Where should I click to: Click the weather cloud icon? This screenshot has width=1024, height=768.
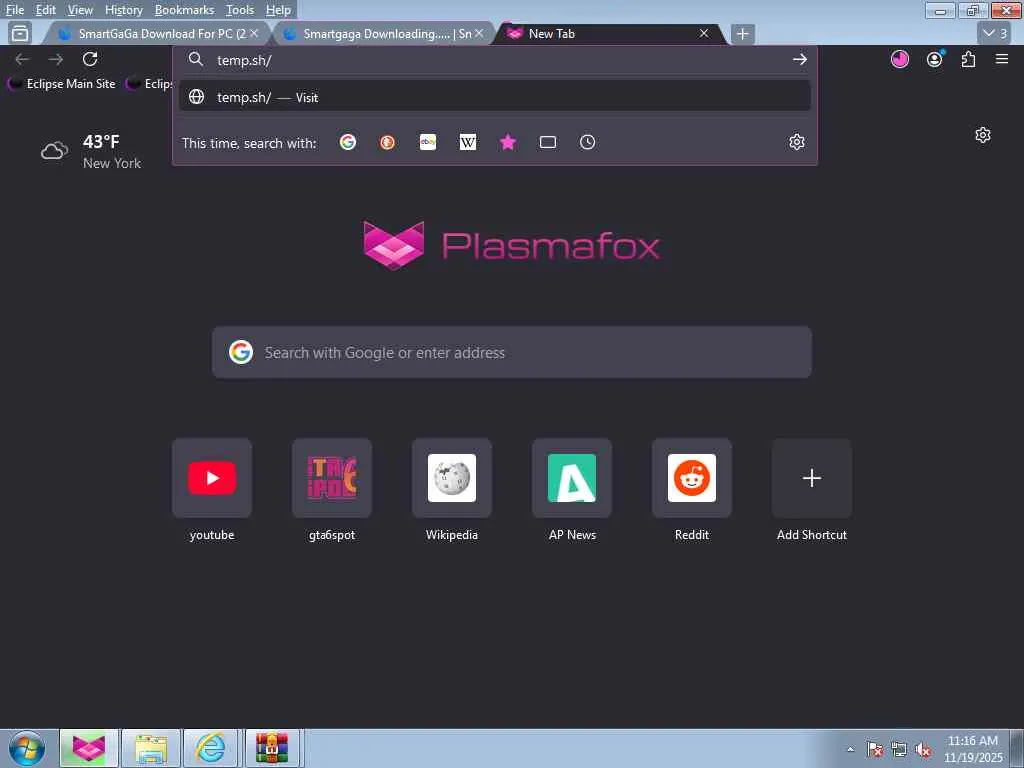click(x=54, y=151)
